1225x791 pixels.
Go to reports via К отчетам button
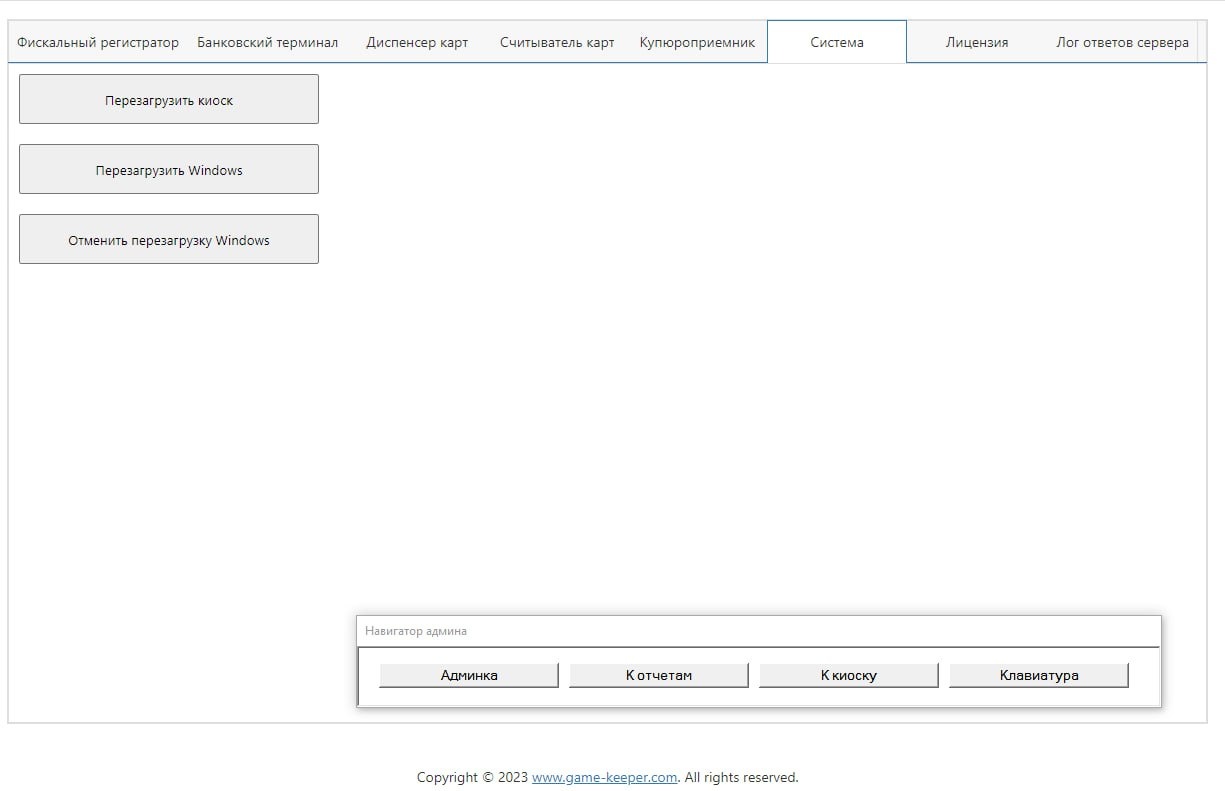click(x=659, y=675)
